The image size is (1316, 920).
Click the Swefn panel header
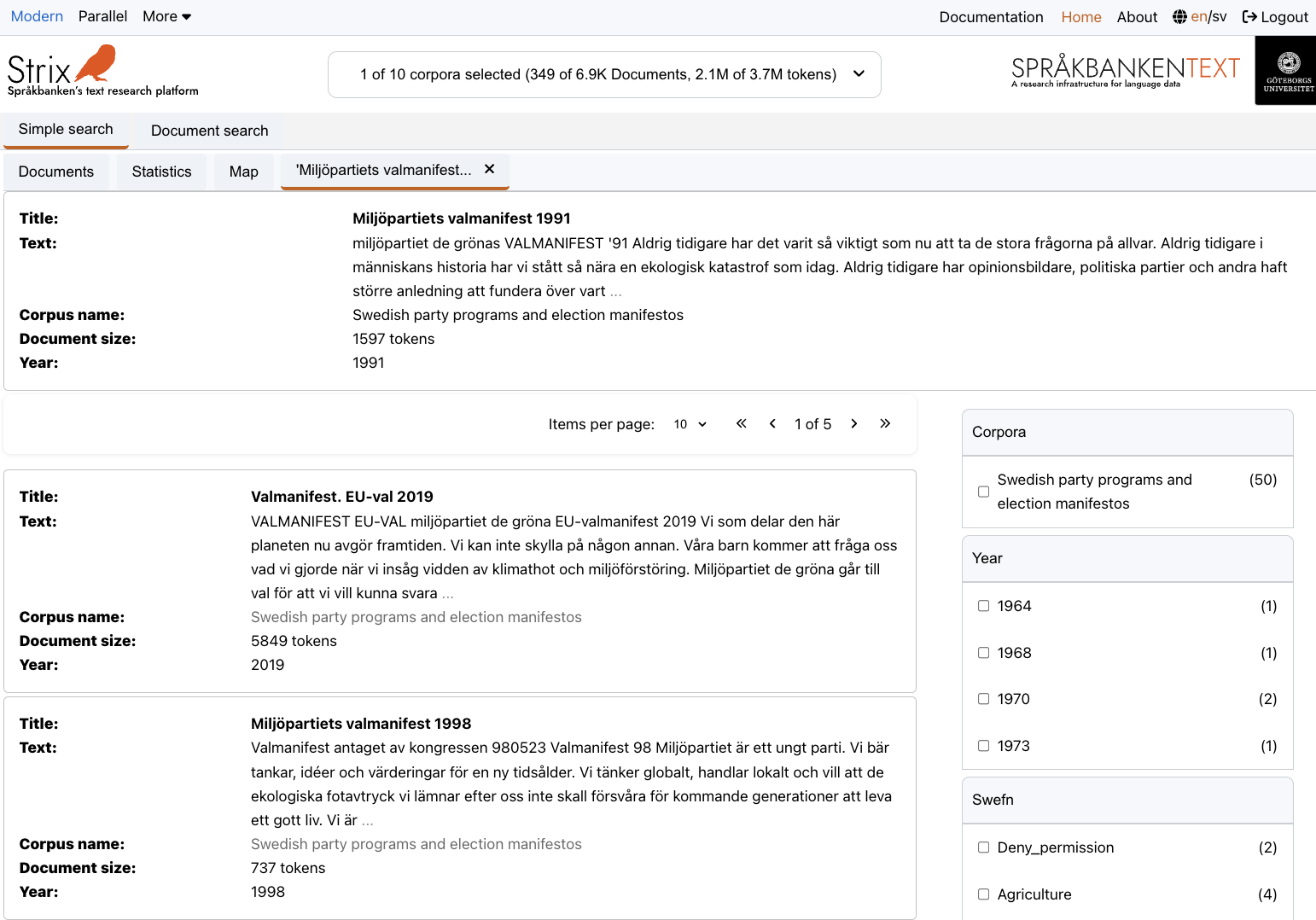(x=1127, y=800)
